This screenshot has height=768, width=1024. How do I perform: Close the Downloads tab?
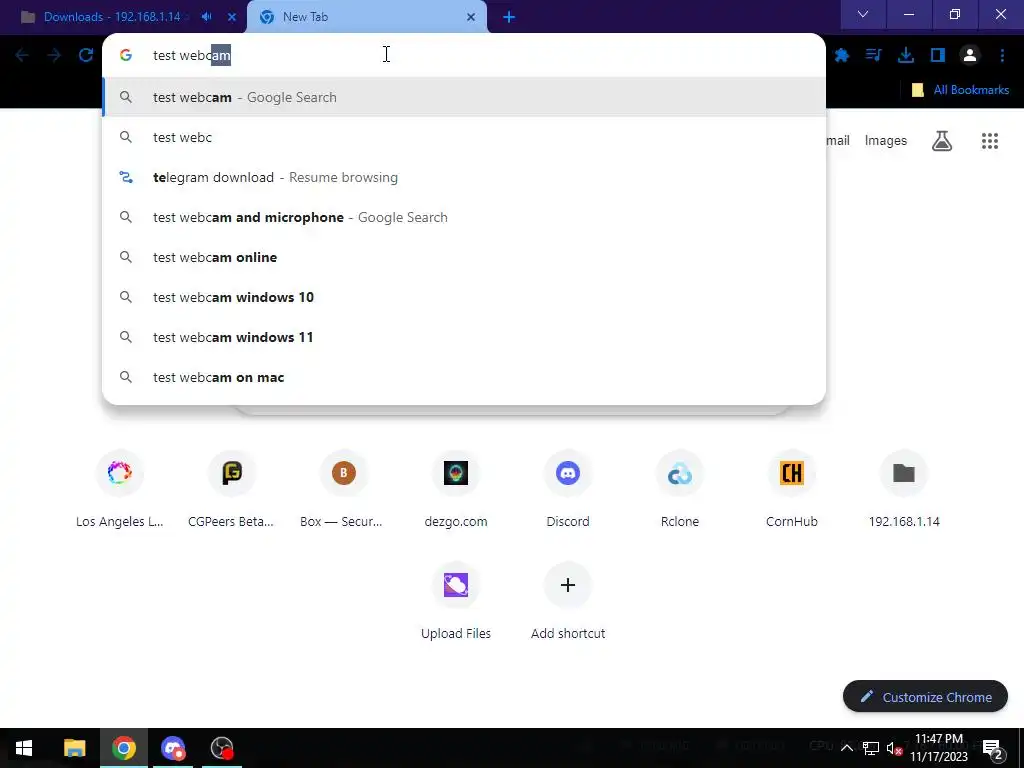(x=232, y=17)
